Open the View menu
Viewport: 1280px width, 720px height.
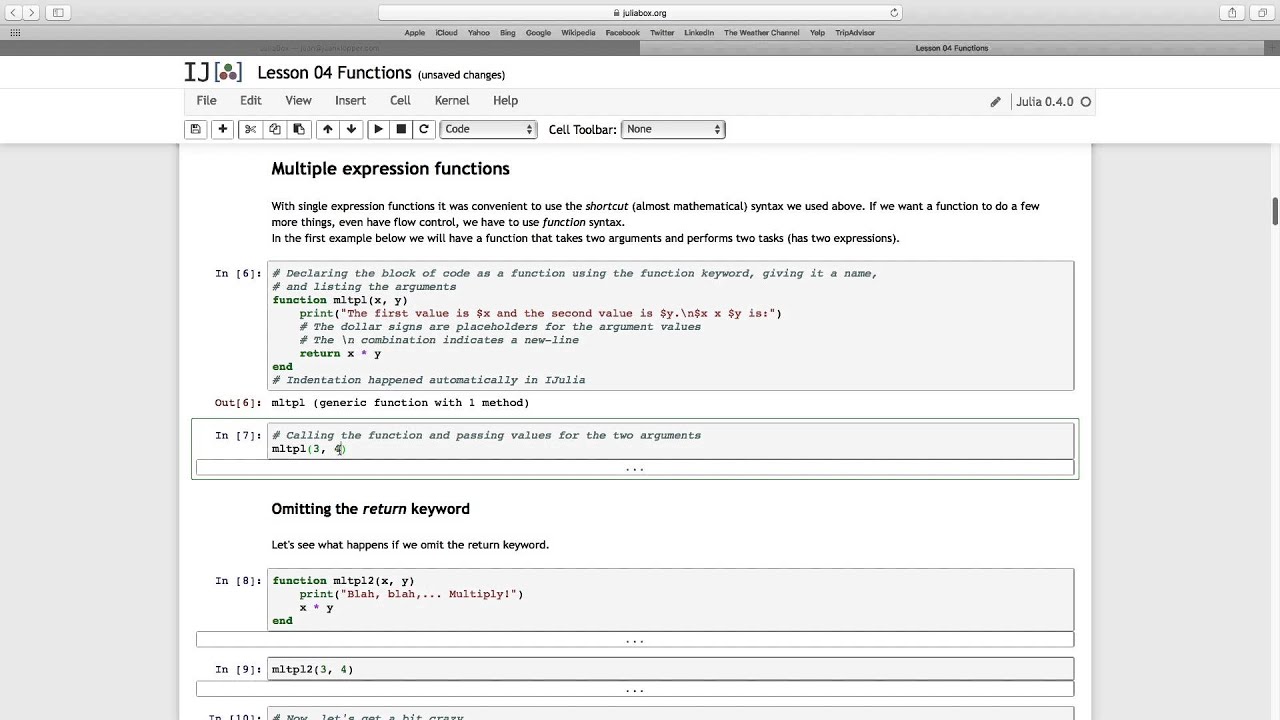298,100
